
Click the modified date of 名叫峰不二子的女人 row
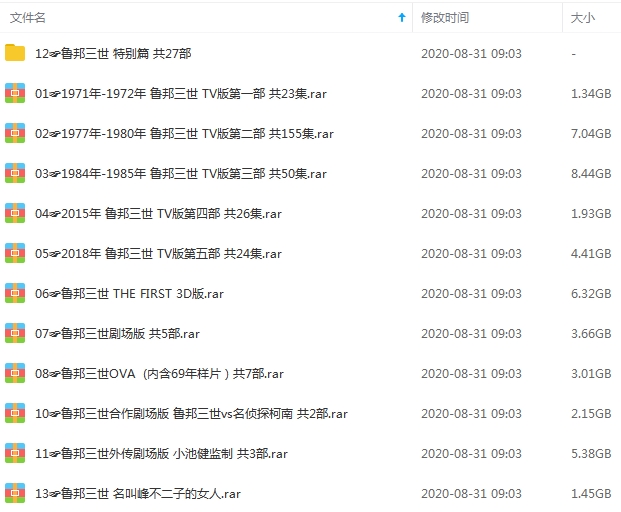pyautogui.click(x=471, y=493)
